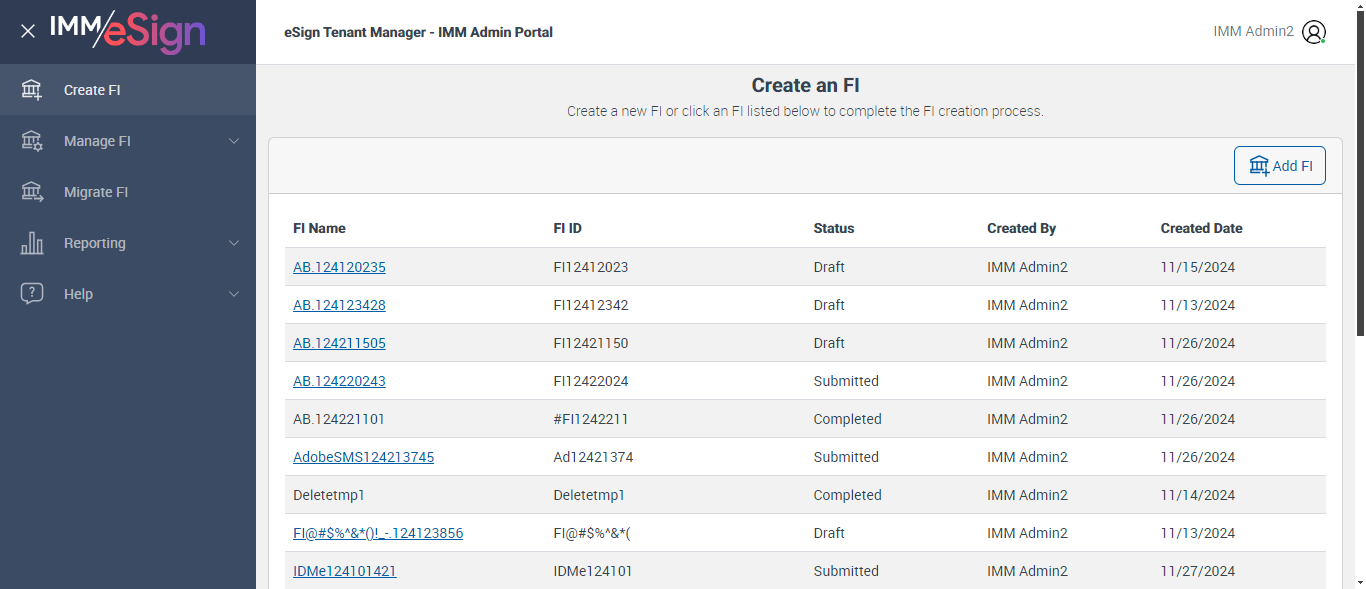1366x589 pixels.
Task: Expand the Reporting chevron
Action: (x=234, y=243)
